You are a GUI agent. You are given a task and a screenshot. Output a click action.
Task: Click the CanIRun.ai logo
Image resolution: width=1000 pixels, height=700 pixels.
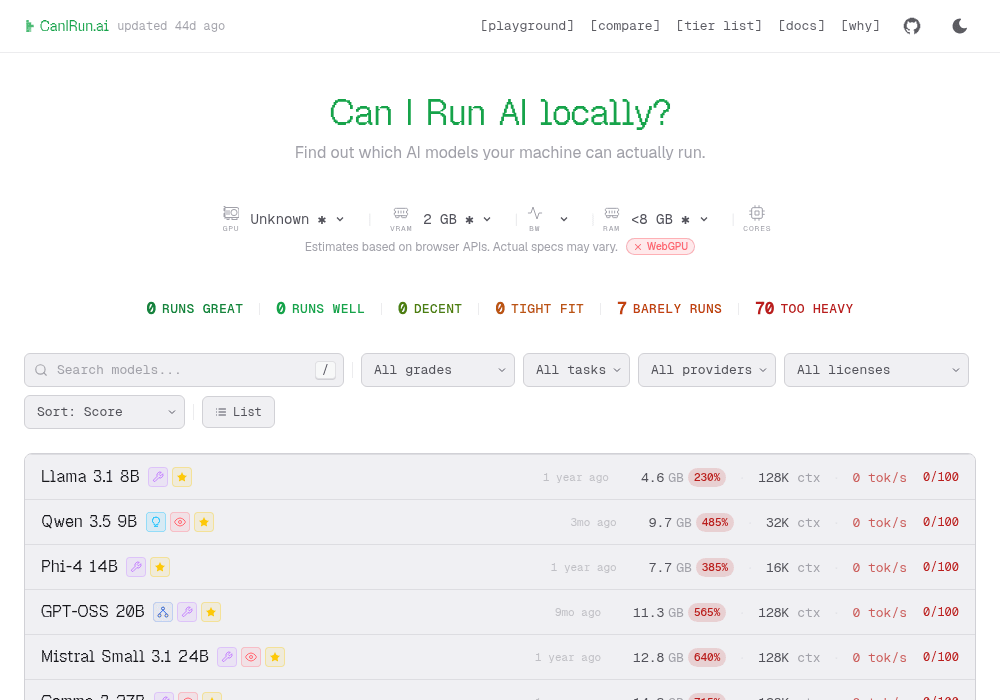tap(67, 26)
